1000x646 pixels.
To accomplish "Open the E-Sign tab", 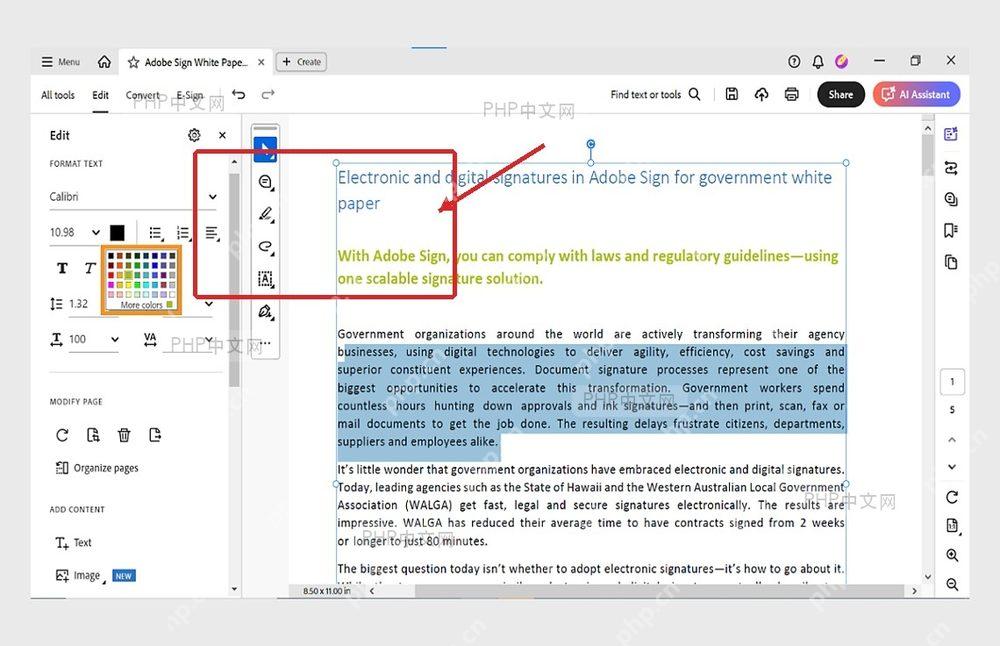I will tap(189, 95).
